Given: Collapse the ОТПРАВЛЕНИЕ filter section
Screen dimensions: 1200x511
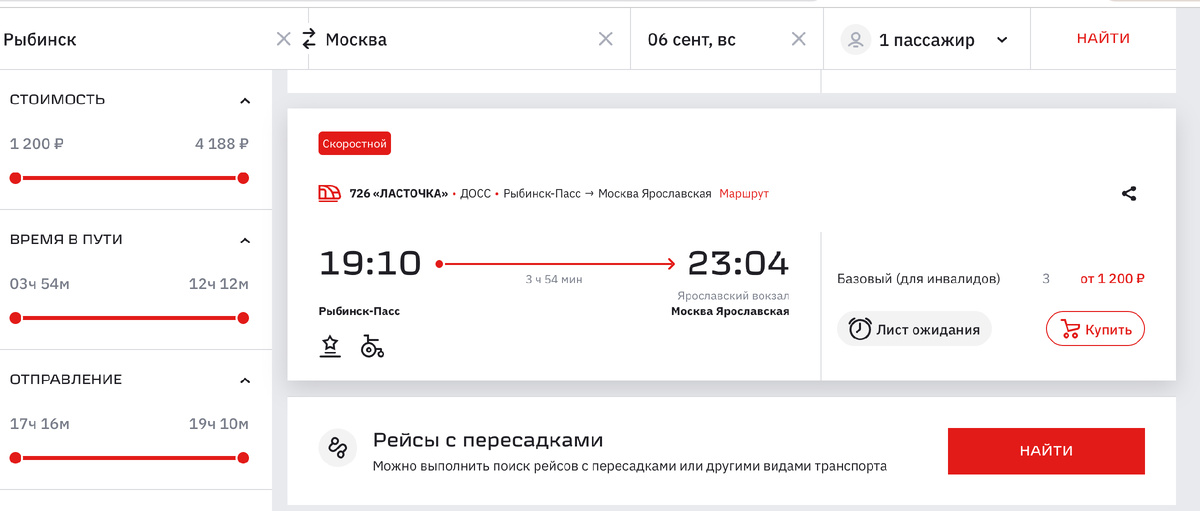Looking at the screenshot, I should (x=245, y=380).
